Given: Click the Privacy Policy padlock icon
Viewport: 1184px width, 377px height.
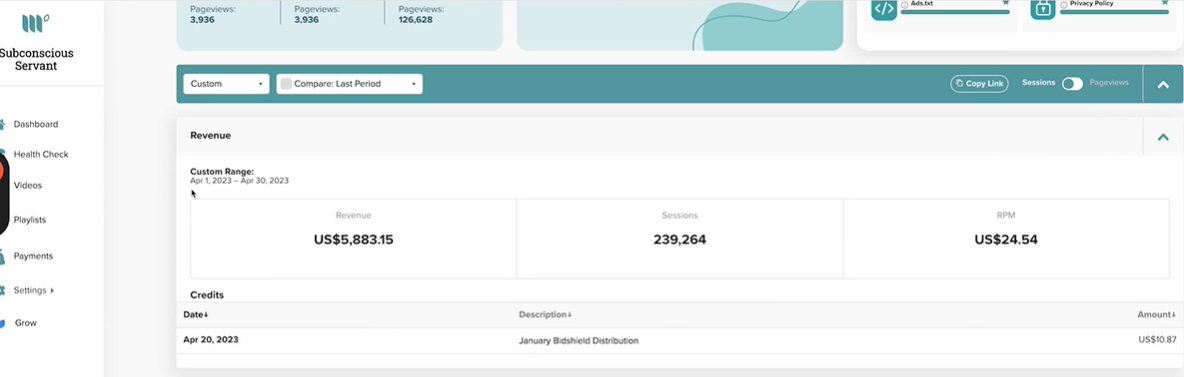Looking at the screenshot, I should pos(1044,9).
